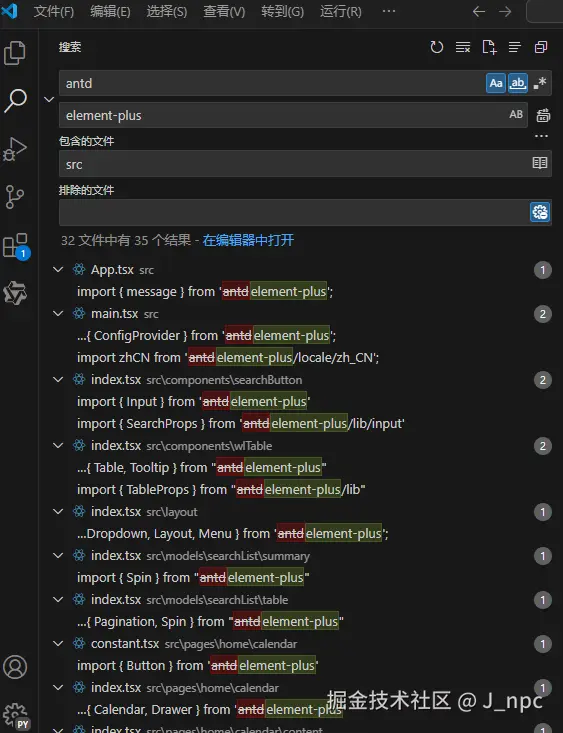Select the Search view magnifier icon
This screenshot has width=563, height=733.
tap(15, 101)
